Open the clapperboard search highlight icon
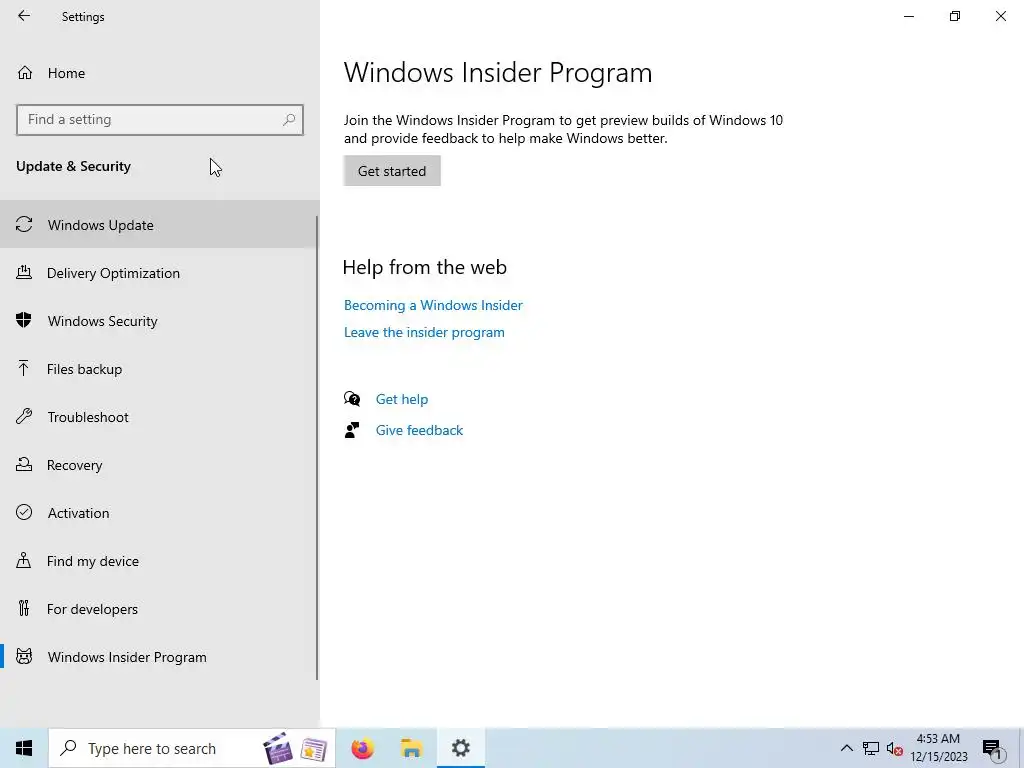The image size is (1024, 768). 278,748
